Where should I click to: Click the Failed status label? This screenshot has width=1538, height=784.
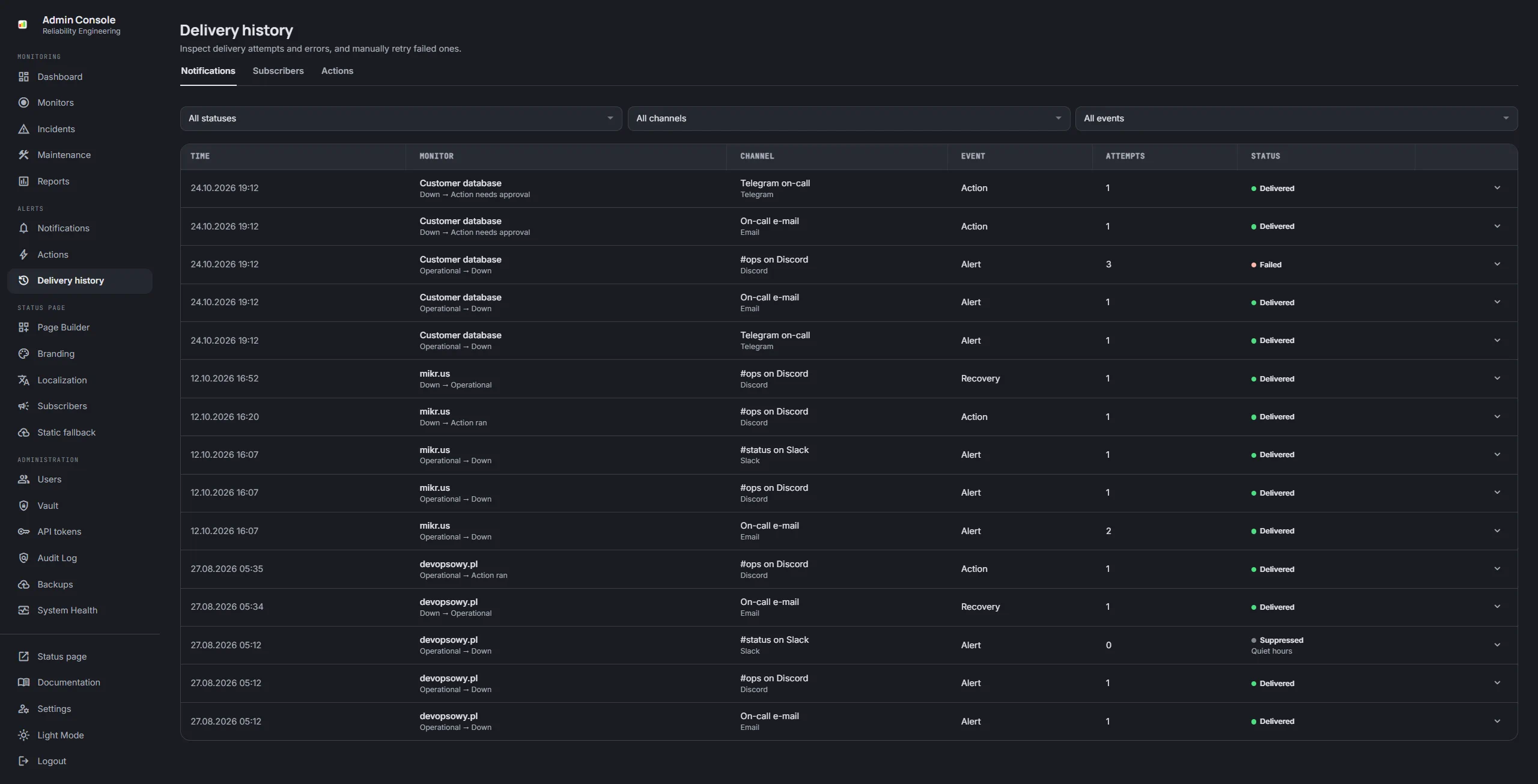pyautogui.click(x=1270, y=265)
